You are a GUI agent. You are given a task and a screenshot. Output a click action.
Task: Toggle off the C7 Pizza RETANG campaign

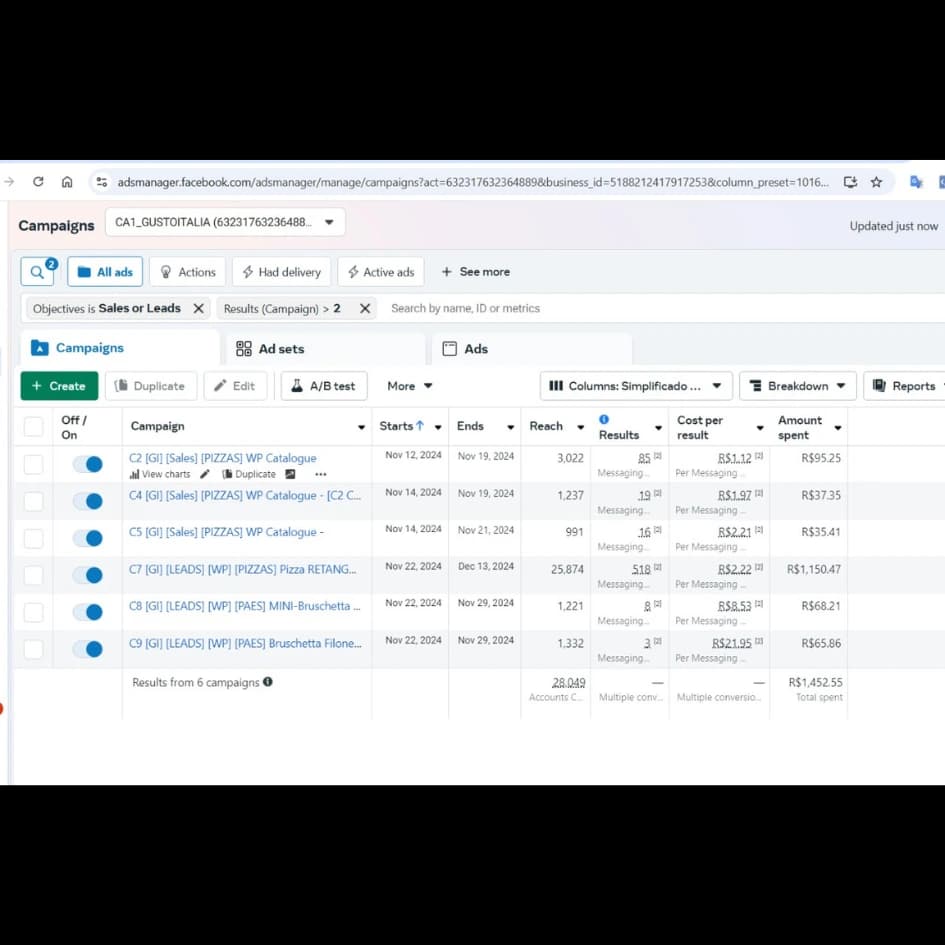pyautogui.click(x=88, y=576)
